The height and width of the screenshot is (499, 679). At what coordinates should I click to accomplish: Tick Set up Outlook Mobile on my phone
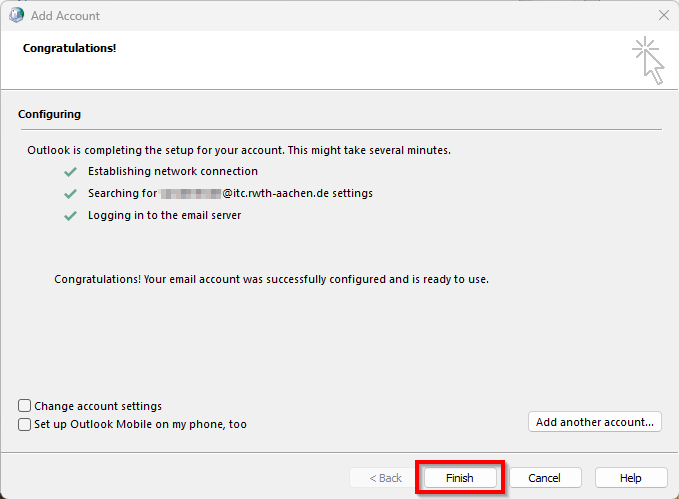click(x=25, y=424)
